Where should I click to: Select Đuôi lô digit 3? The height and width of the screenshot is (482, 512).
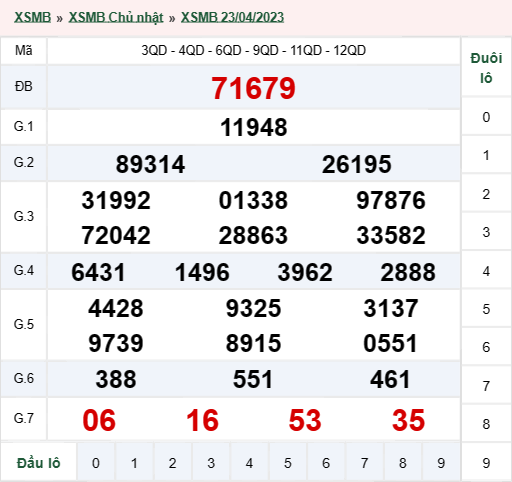coord(486,232)
